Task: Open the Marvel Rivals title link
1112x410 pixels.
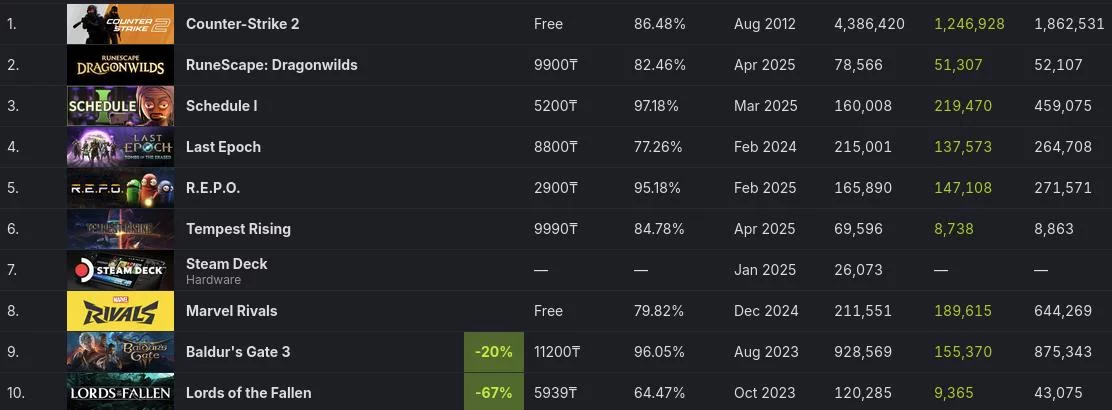Action: click(232, 311)
